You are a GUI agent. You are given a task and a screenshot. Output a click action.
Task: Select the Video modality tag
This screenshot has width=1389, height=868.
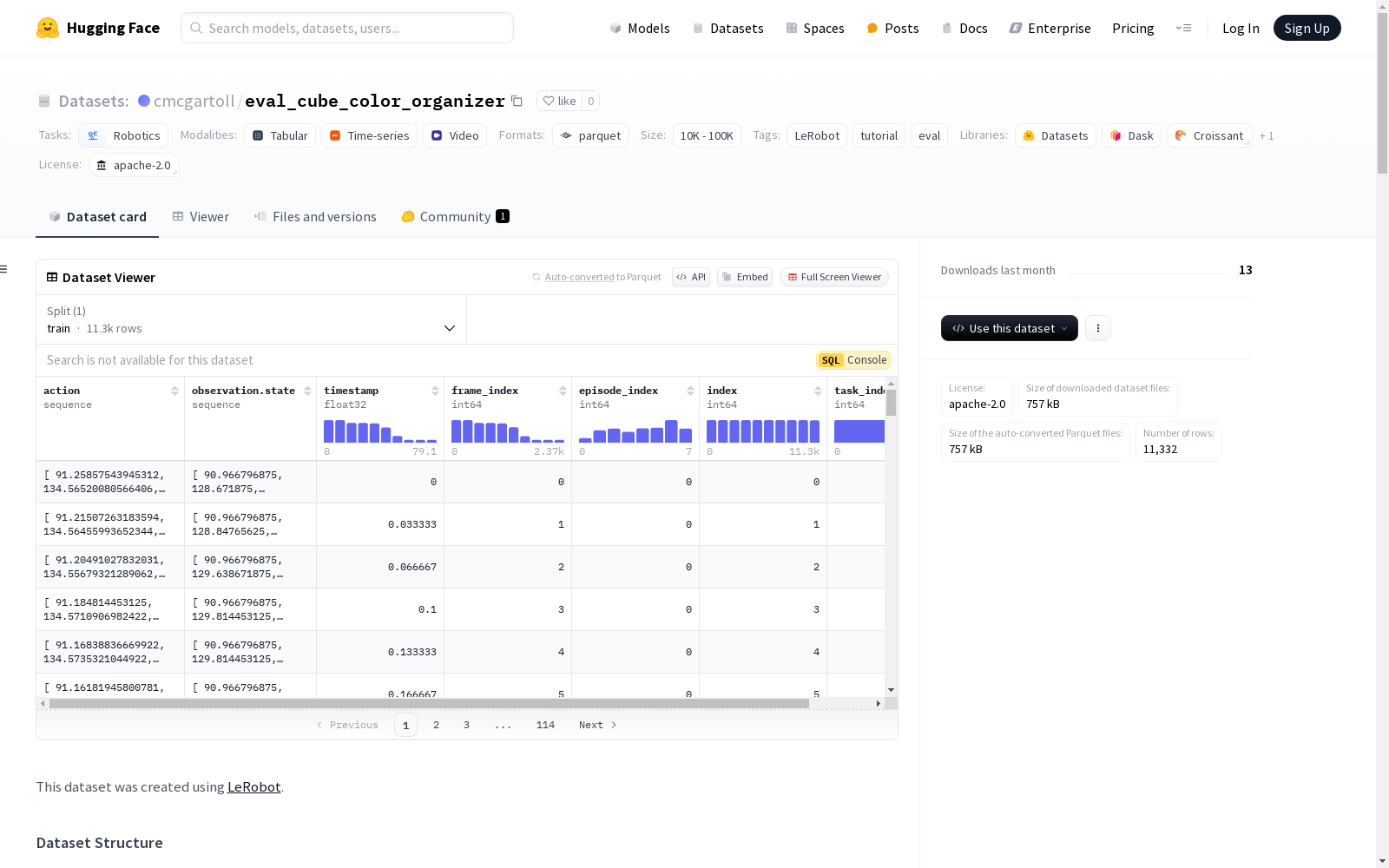pyautogui.click(x=455, y=135)
